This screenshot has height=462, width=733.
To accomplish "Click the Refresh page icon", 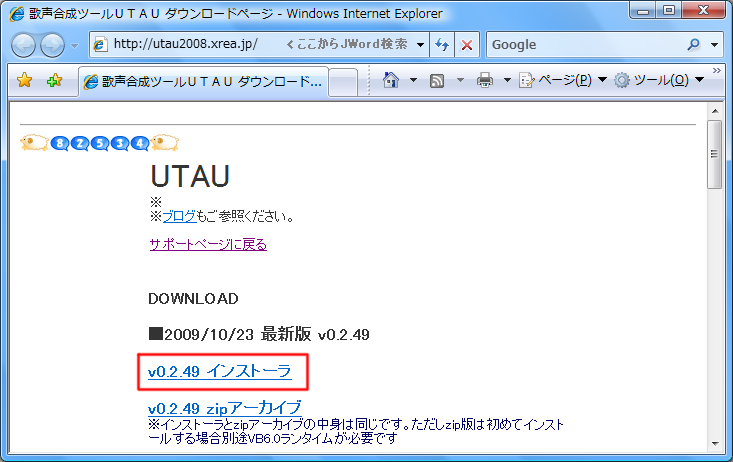I will pos(441,45).
